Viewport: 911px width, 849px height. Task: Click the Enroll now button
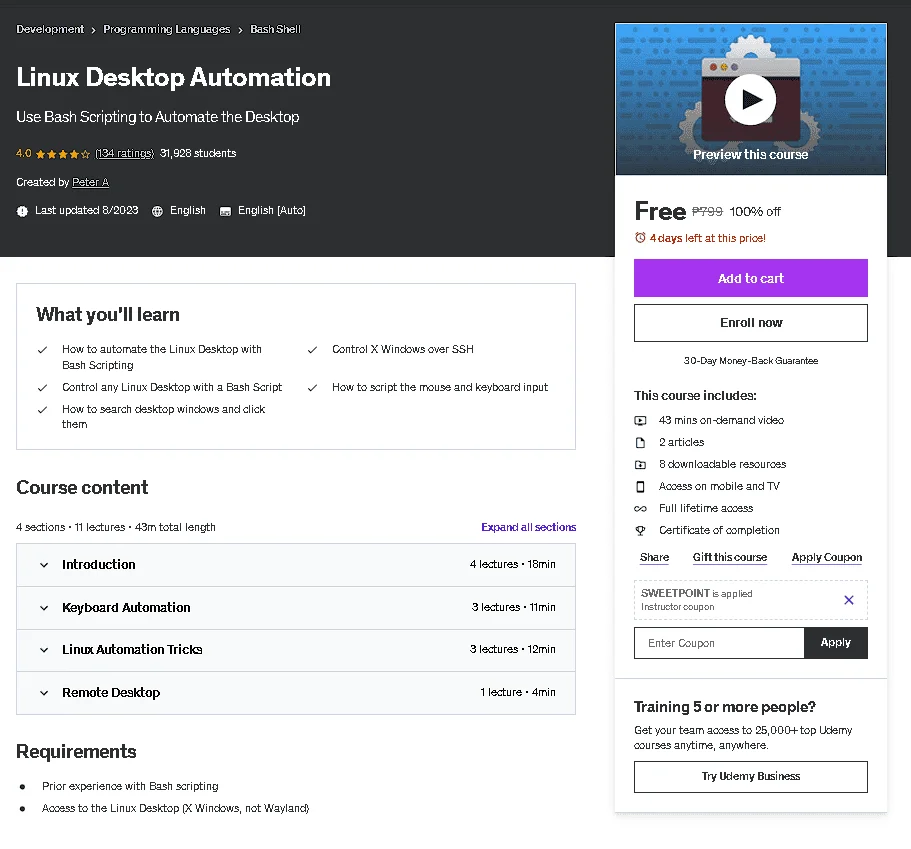[751, 323]
